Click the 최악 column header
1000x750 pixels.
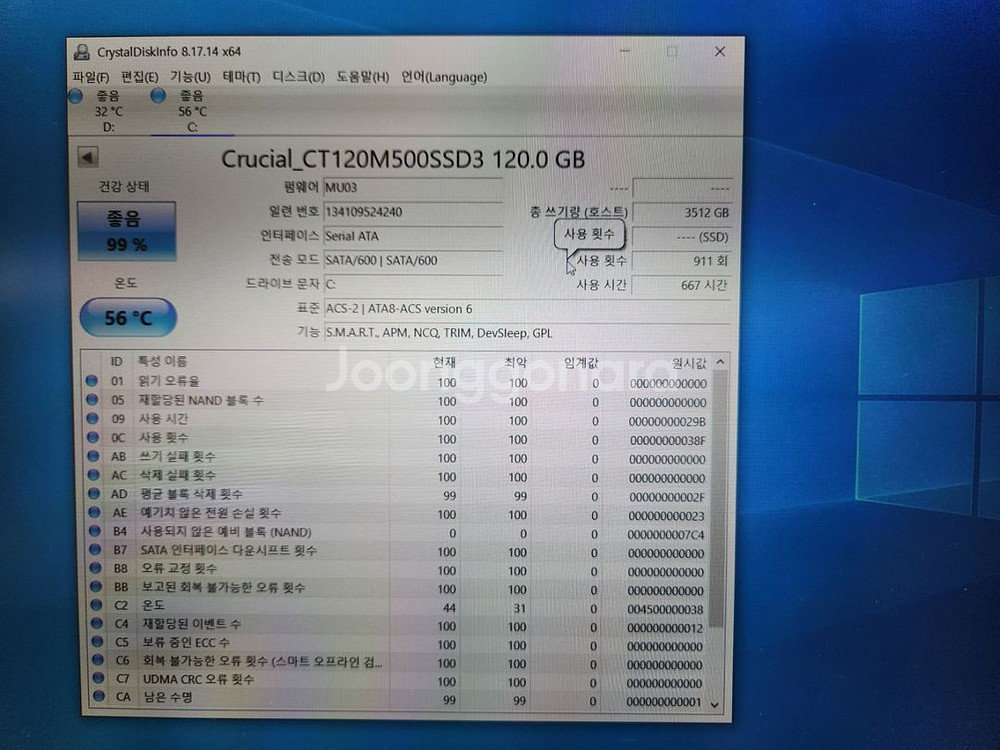[515, 362]
